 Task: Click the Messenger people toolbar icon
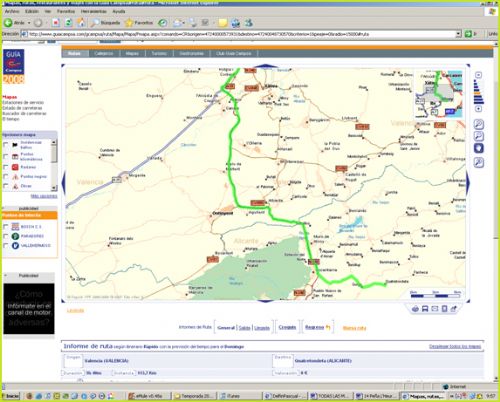click(248, 23)
